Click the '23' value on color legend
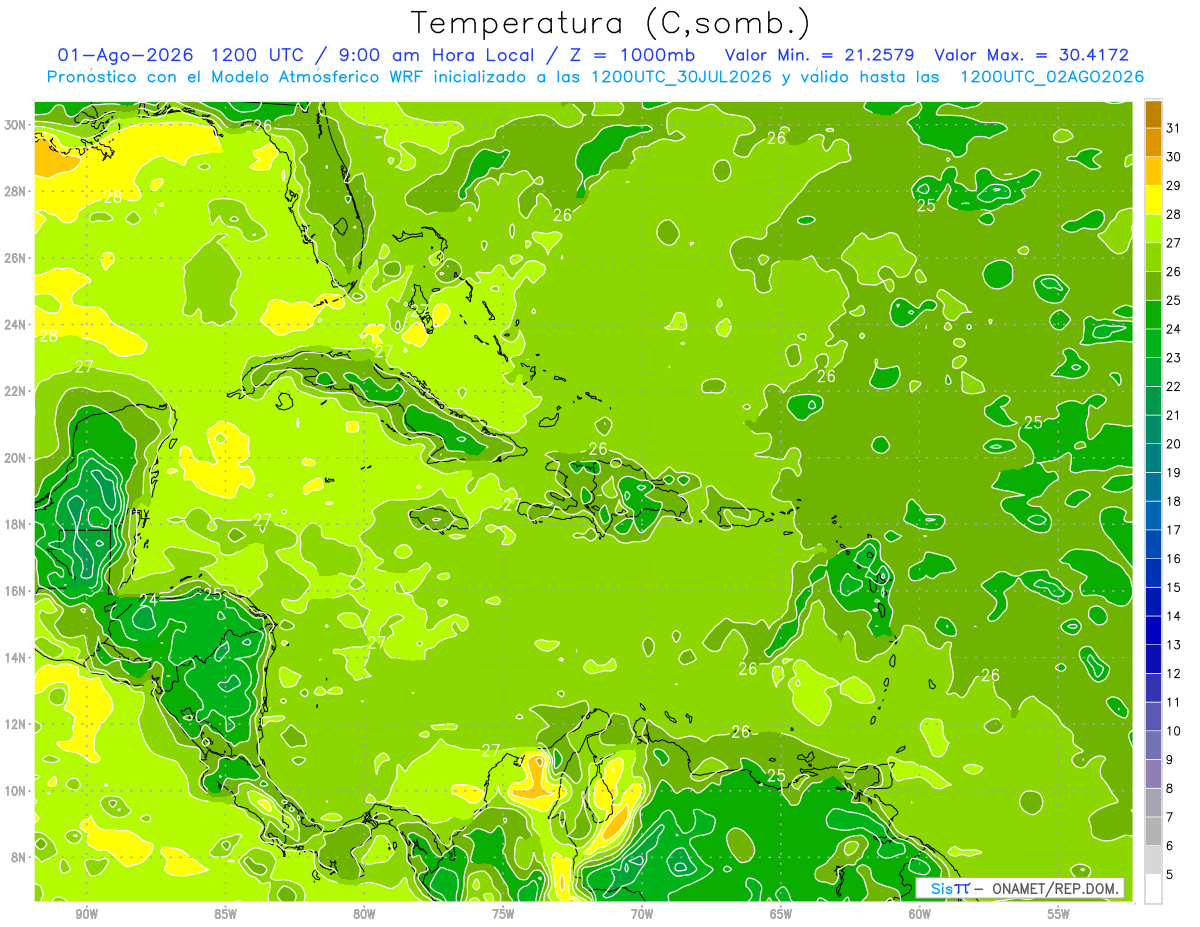The width and height of the screenshot is (1200, 927). click(1174, 358)
